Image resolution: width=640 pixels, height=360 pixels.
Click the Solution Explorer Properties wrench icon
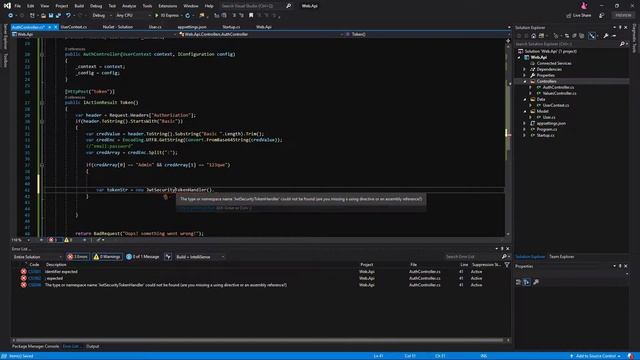coord(606,36)
